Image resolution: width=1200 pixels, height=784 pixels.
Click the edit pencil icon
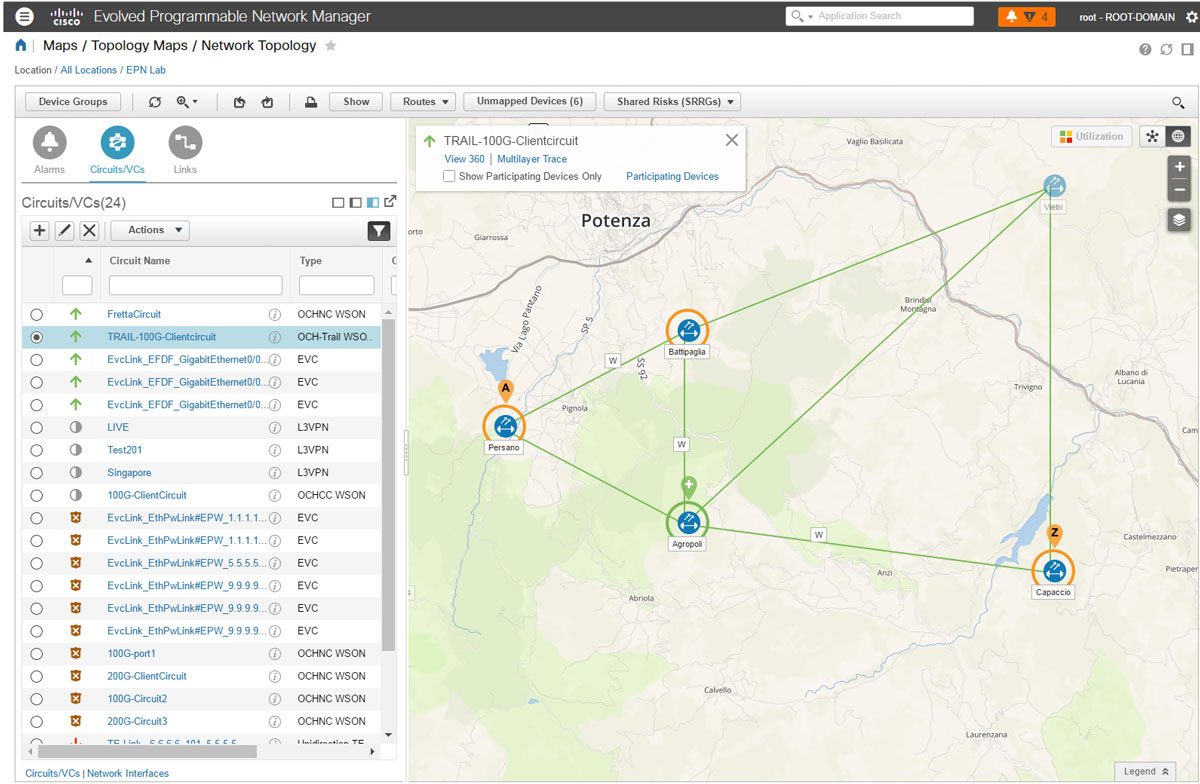(64, 231)
